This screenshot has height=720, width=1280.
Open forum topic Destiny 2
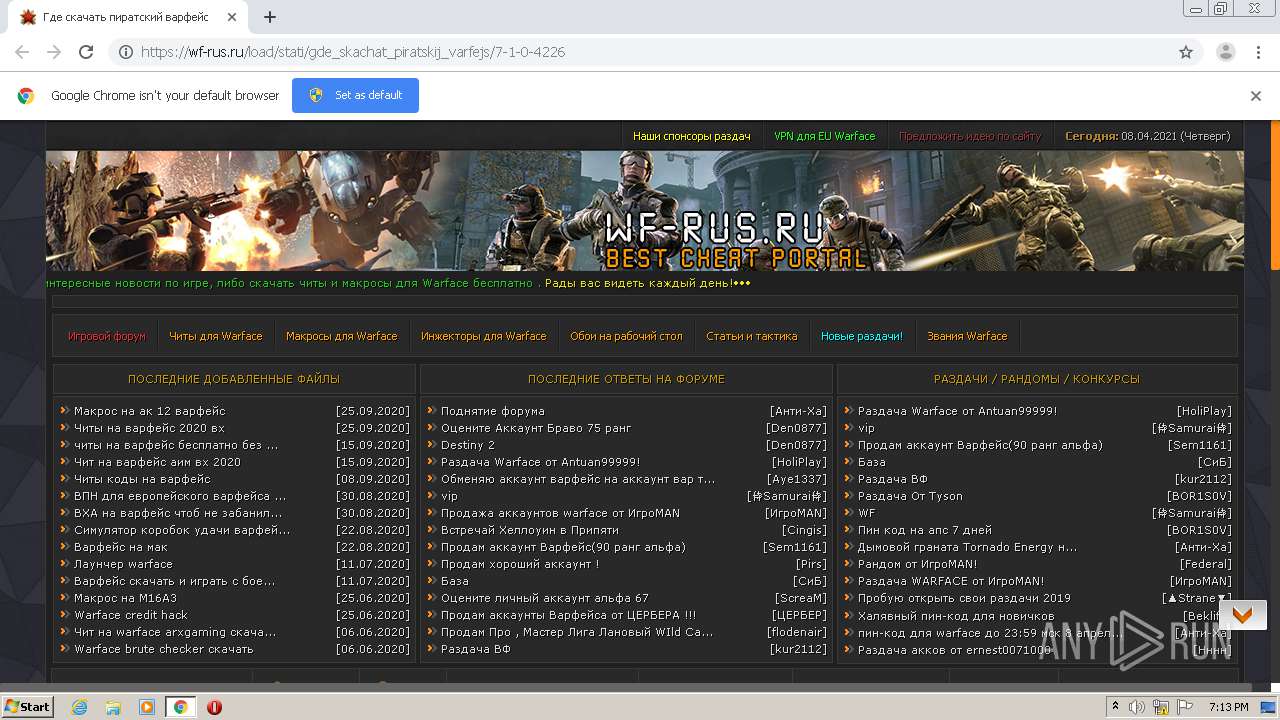468,445
